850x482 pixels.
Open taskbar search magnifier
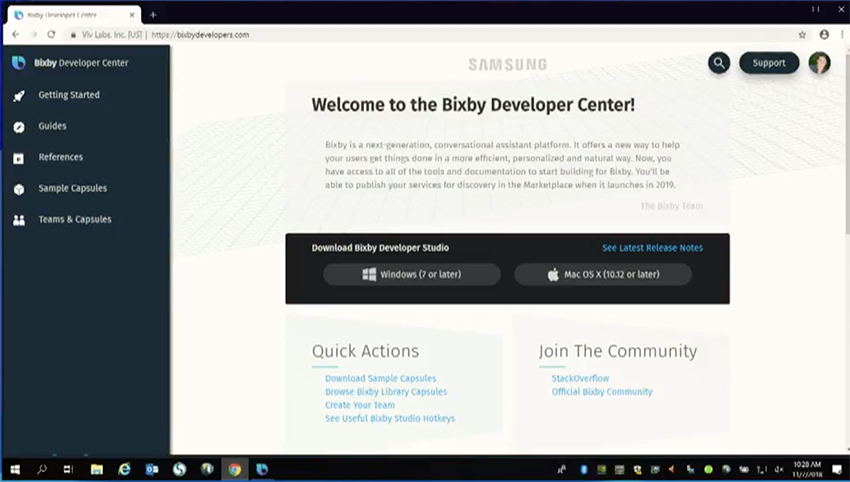(x=41, y=470)
